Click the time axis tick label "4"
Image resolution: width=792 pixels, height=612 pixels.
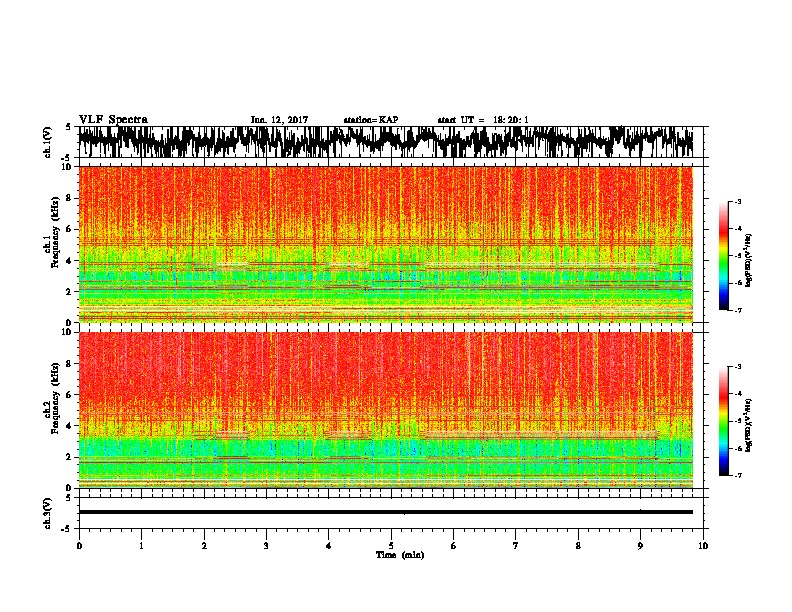pyautogui.click(x=329, y=546)
